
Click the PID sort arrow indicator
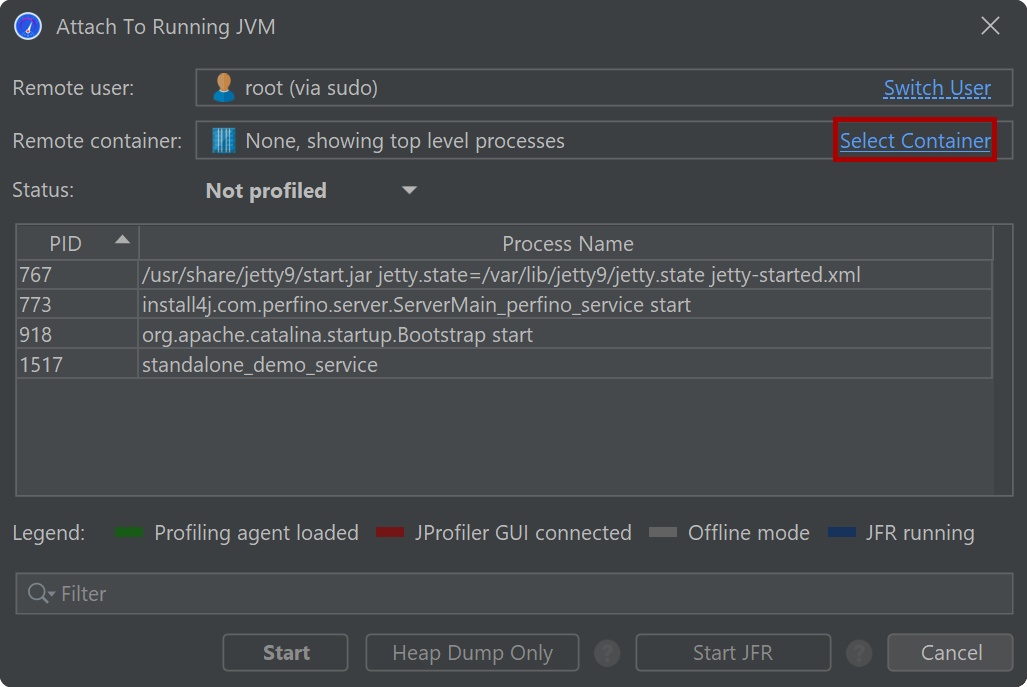[122, 240]
